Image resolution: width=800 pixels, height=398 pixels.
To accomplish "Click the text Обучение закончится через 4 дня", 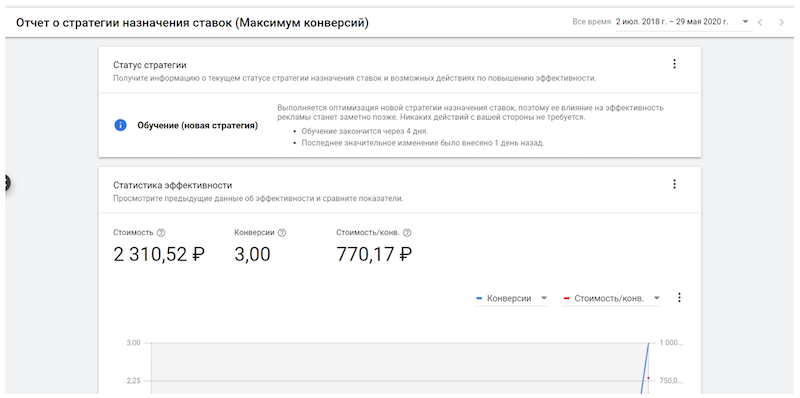I will [x=365, y=131].
